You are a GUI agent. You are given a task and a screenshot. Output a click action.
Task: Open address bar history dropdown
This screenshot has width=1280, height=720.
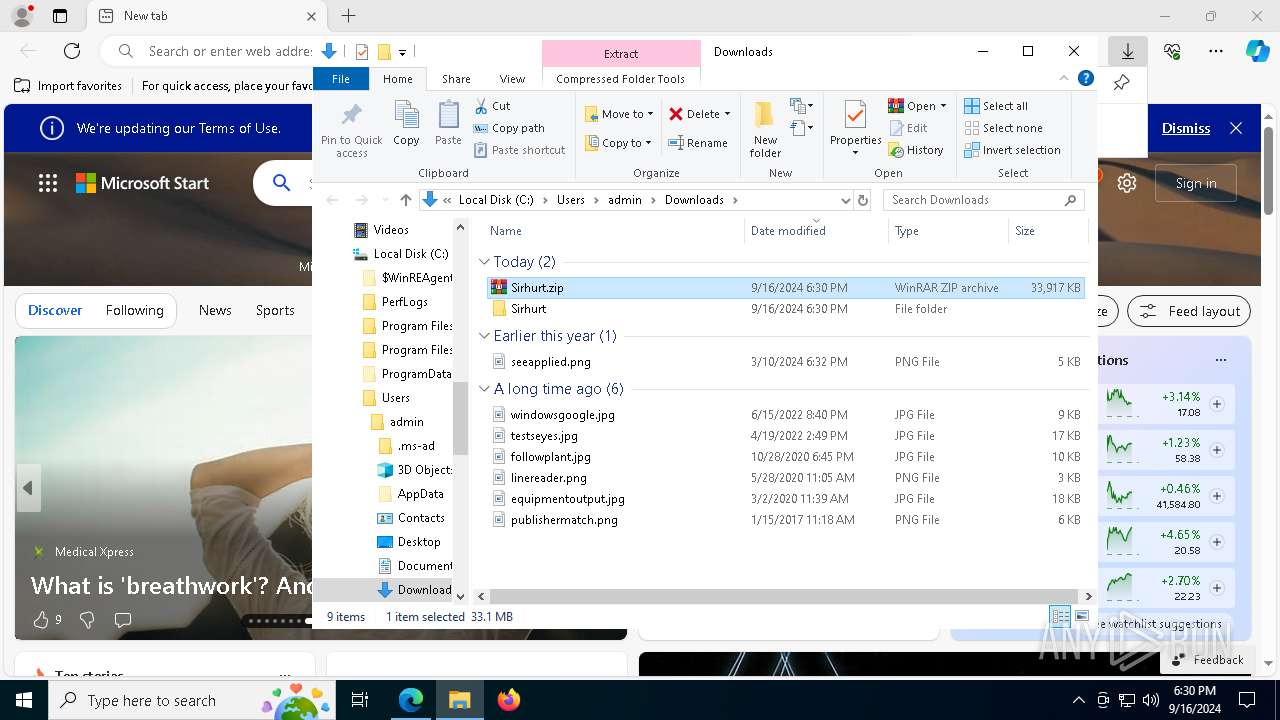point(846,200)
